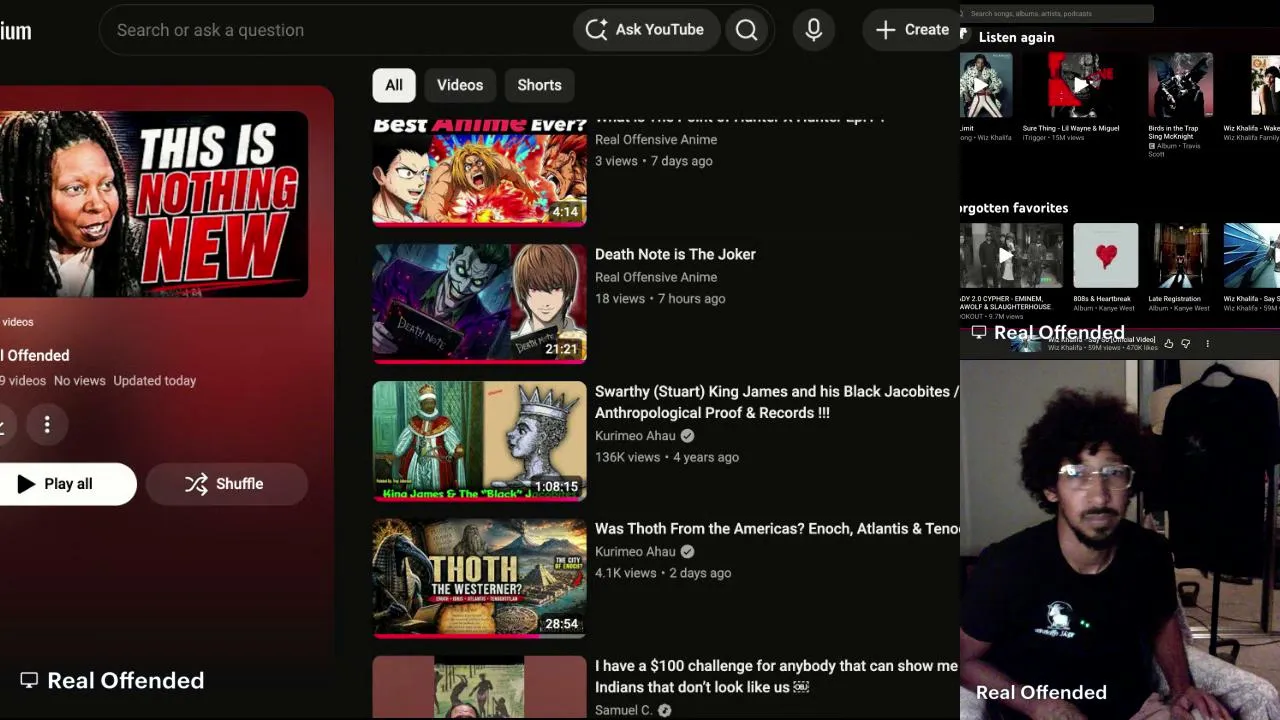Click 'Birds in the Trap Sing McKnight' title
The height and width of the screenshot is (720, 1280).
[x=1173, y=132]
